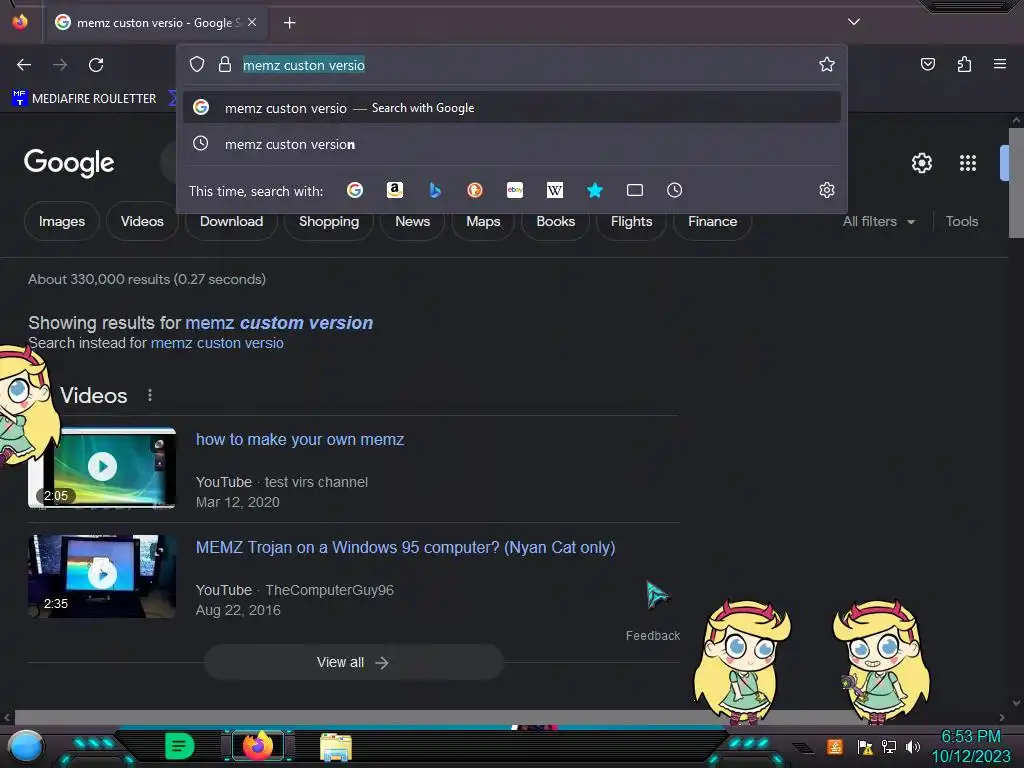Image resolution: width=1024 pixels, height=768 pixels.
Task: Search this time with Wikipedia icon
Action: coord(554,190)
